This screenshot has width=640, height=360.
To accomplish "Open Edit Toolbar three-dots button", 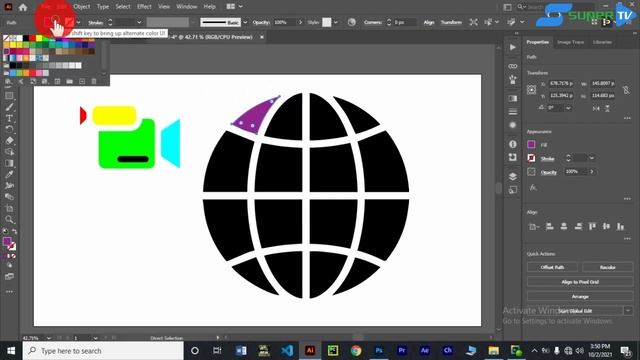I will click(9, 291).
